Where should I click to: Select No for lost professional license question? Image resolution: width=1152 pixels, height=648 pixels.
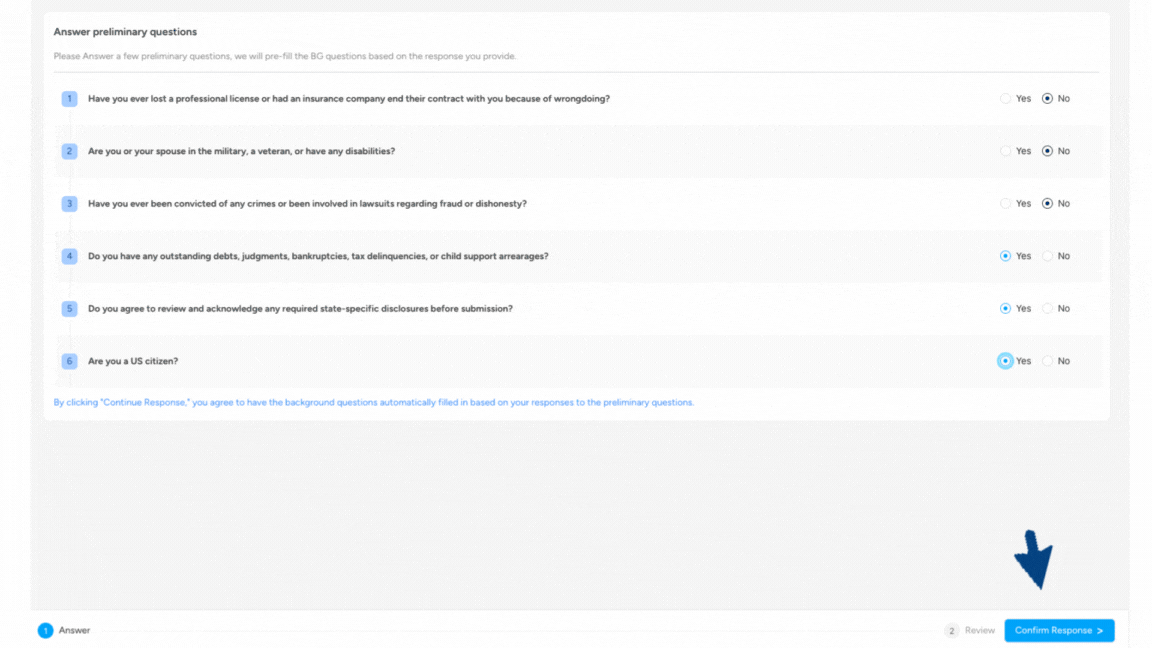[x=1047, y=99]
